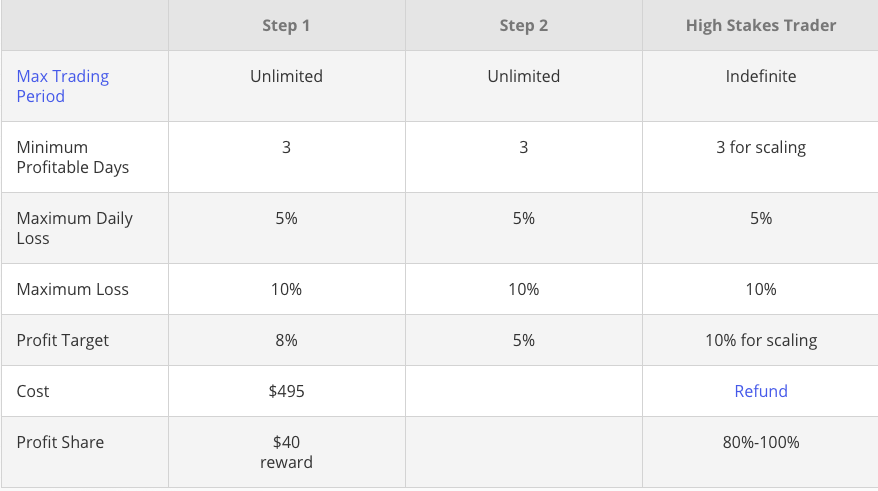
Task: Click the Indefinite trading period cell
Action: pos(760,76)
